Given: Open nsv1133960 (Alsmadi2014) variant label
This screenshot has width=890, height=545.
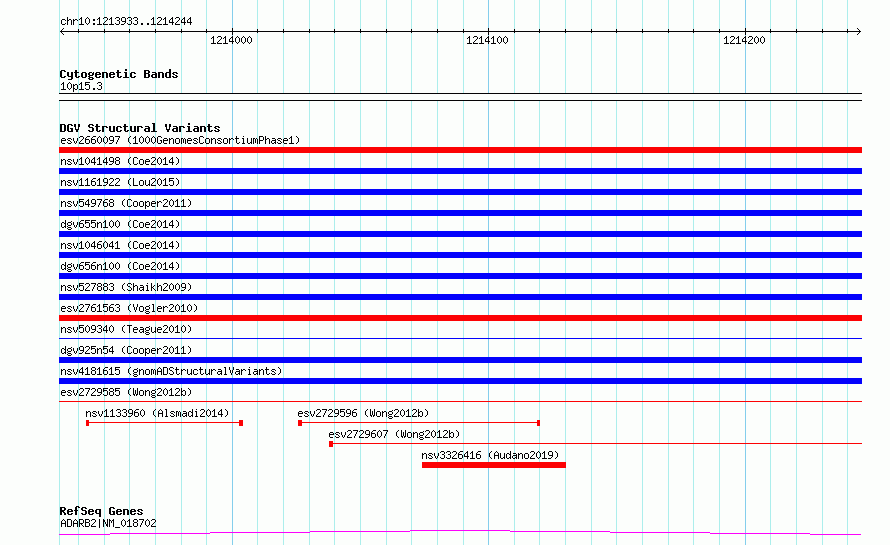Looking at the screenshot, I should point(157,413).
